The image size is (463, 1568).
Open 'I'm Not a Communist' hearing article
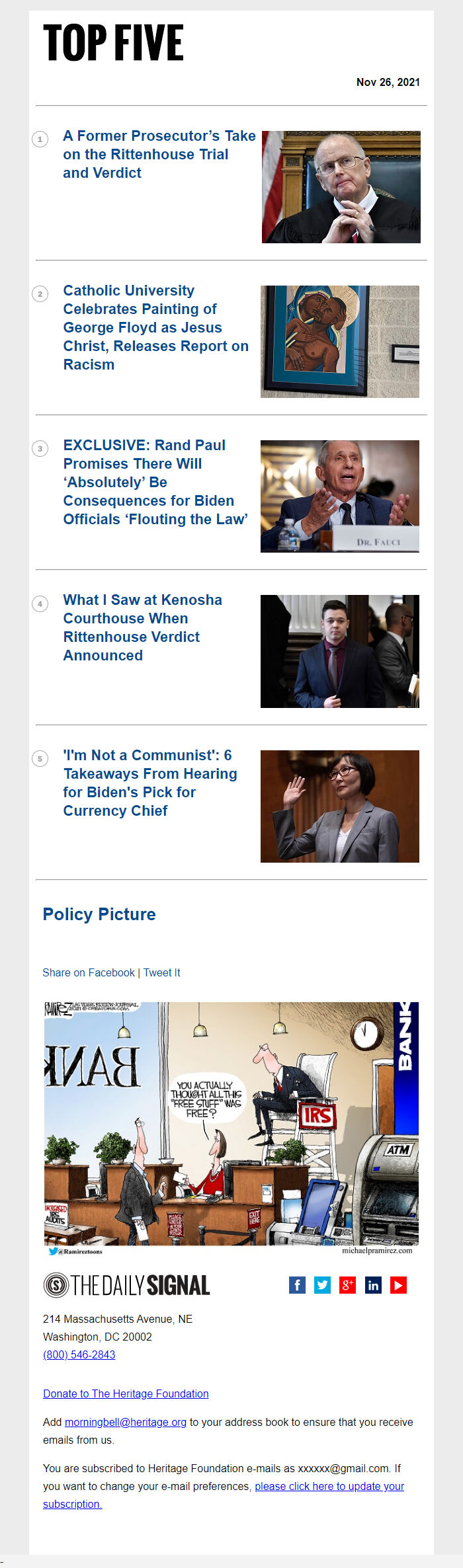(x=150, y=783)
